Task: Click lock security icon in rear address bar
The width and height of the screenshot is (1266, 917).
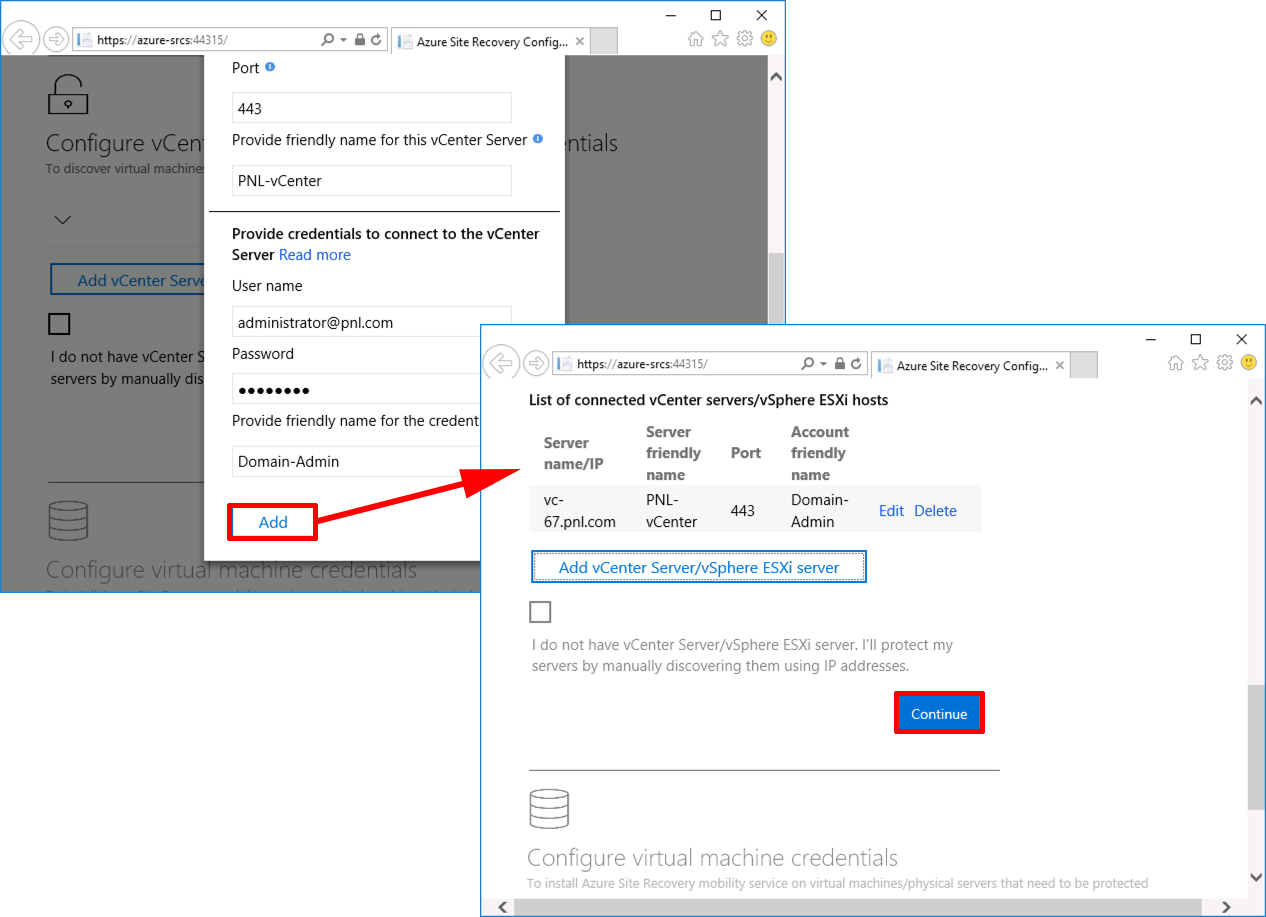Action: 360,40
